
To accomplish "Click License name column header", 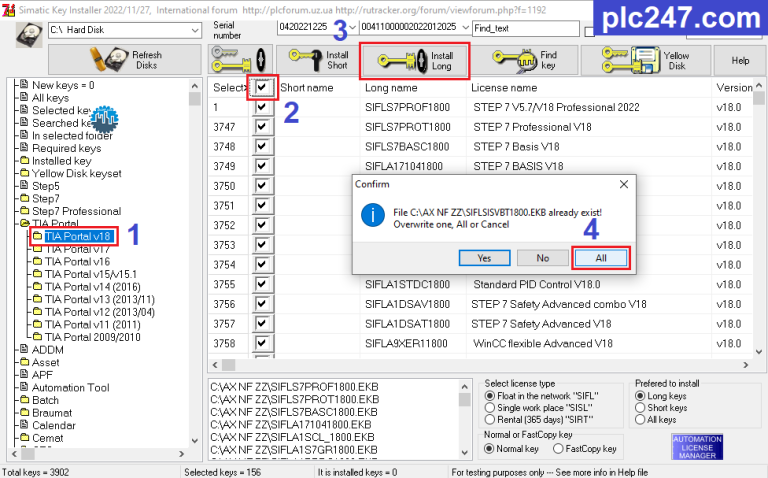I will coord(504,88).
